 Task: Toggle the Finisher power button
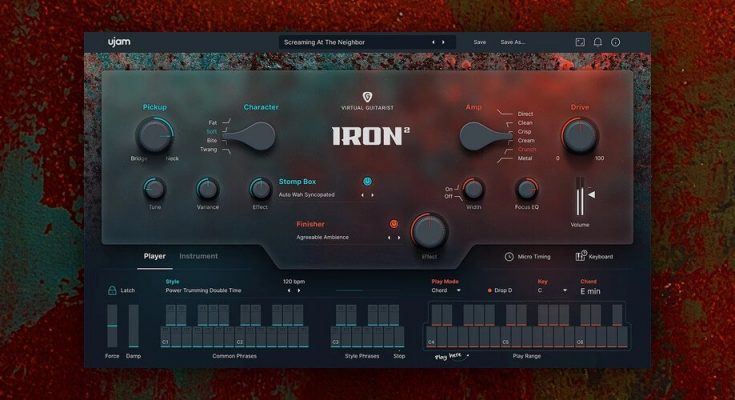[394, 224]
